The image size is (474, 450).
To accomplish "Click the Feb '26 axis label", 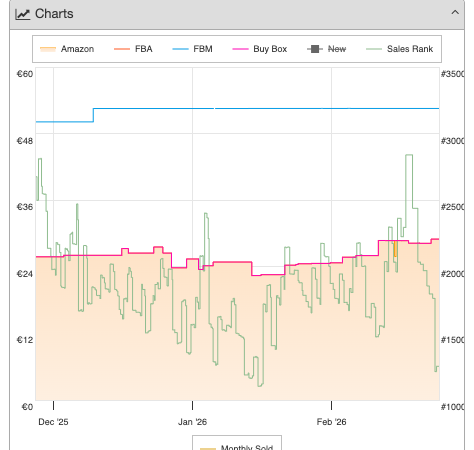I will coord(331,422).
